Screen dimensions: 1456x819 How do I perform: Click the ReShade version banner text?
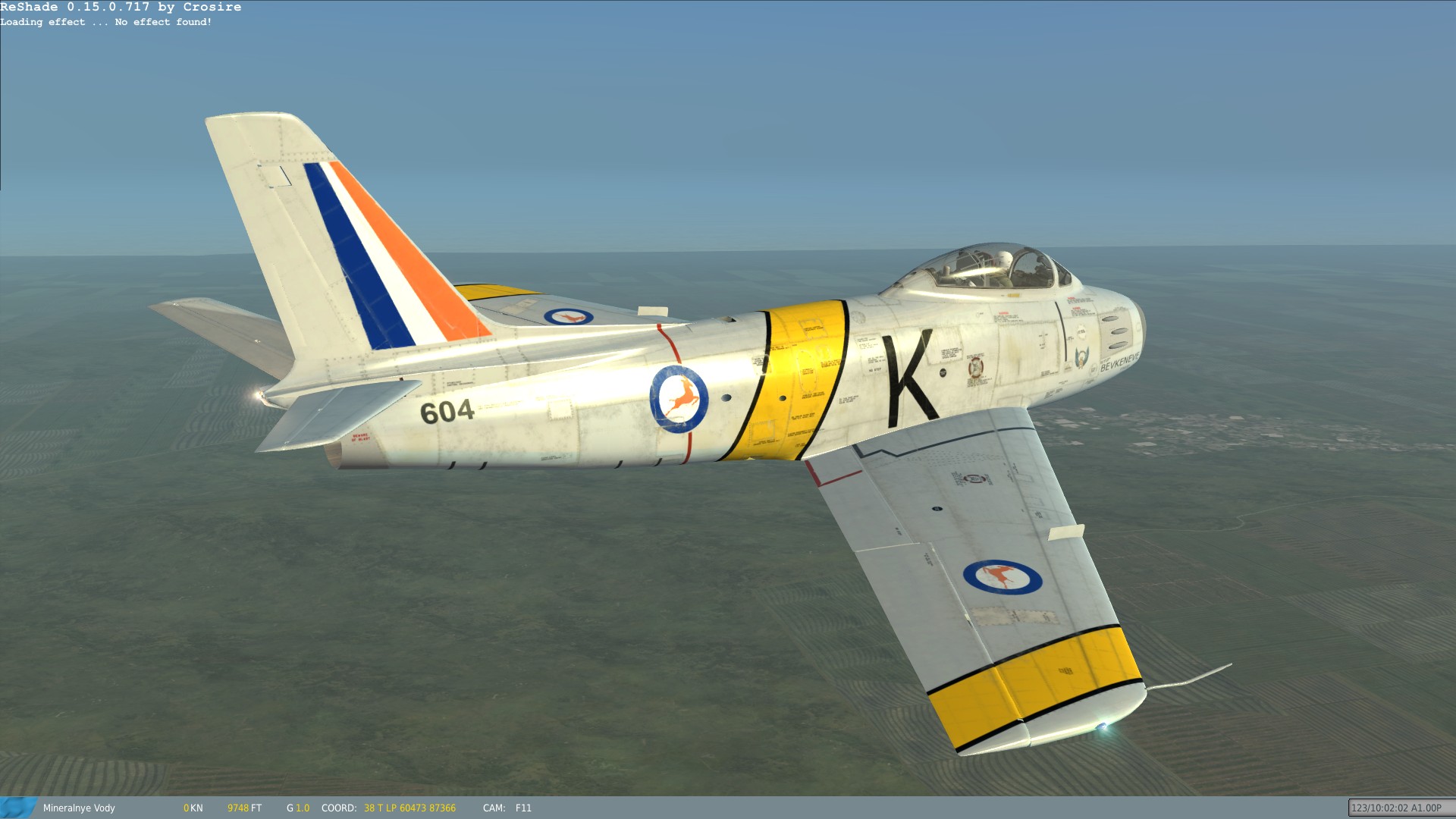(121, 7)
